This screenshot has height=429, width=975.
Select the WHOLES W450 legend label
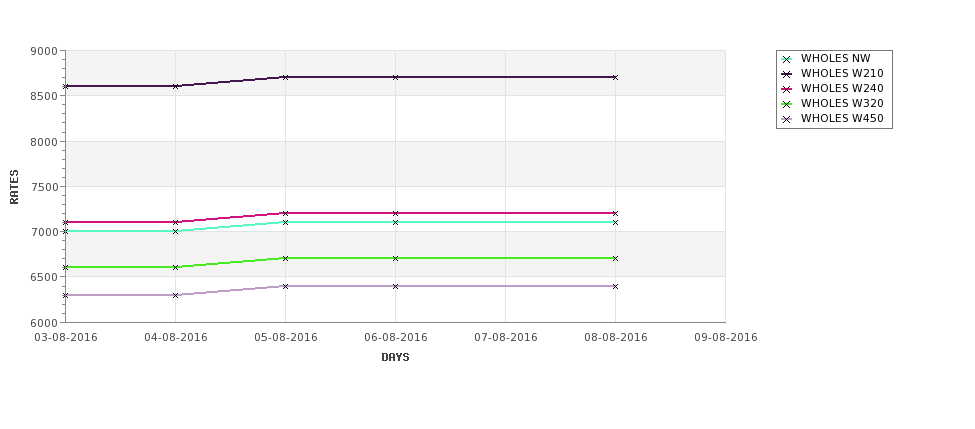[842, 118]
